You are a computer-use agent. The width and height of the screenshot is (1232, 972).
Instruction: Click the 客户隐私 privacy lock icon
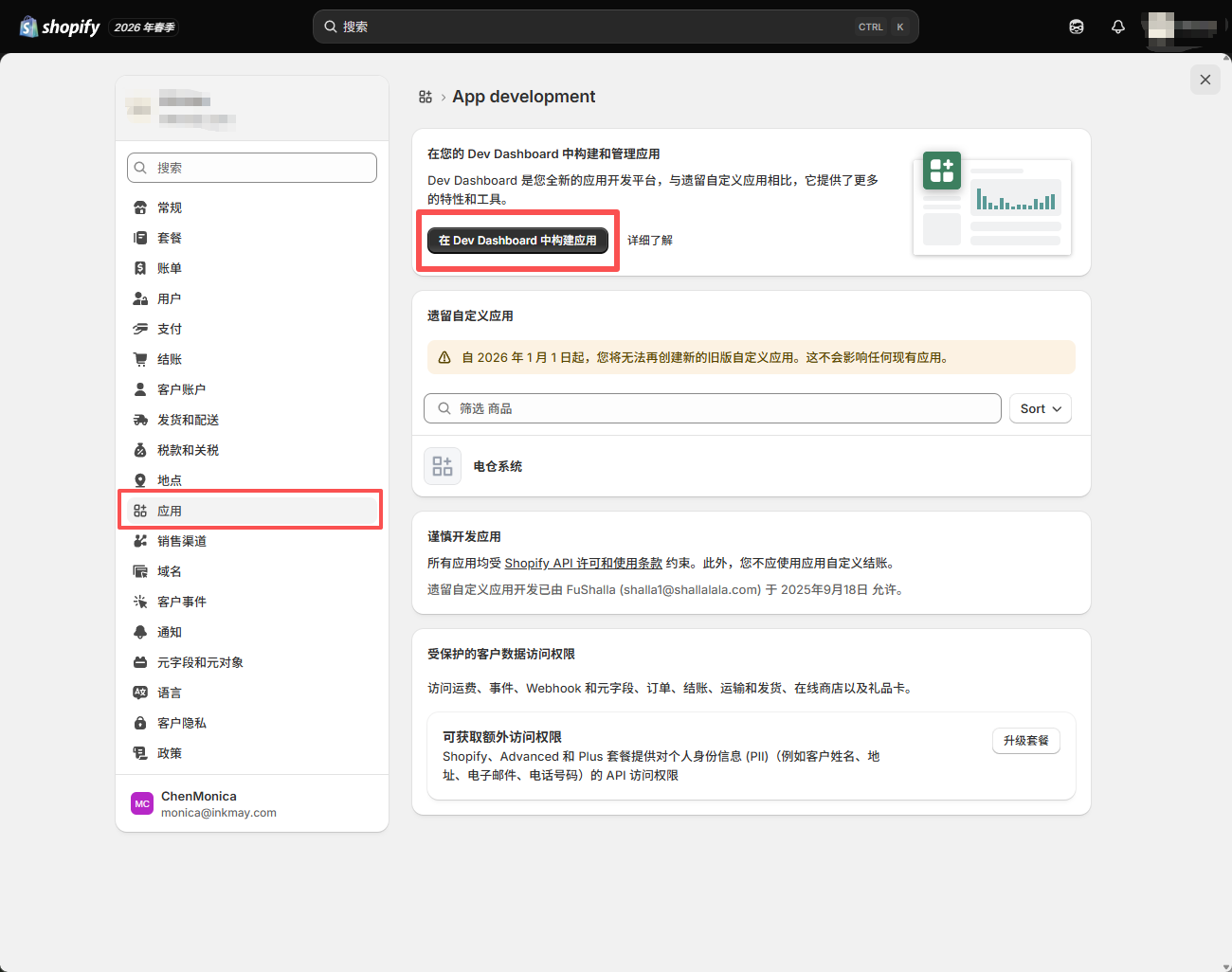pos(140,723)
